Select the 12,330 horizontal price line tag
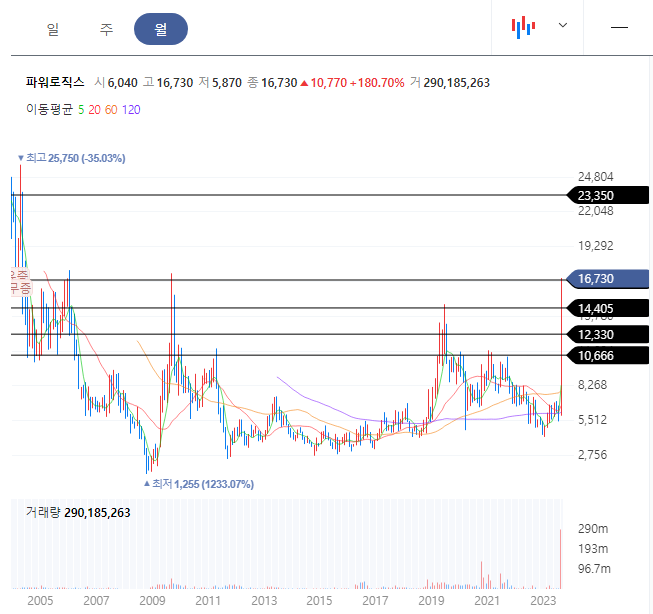The width and height of the screenshot is (653, 614). (608, 334)
